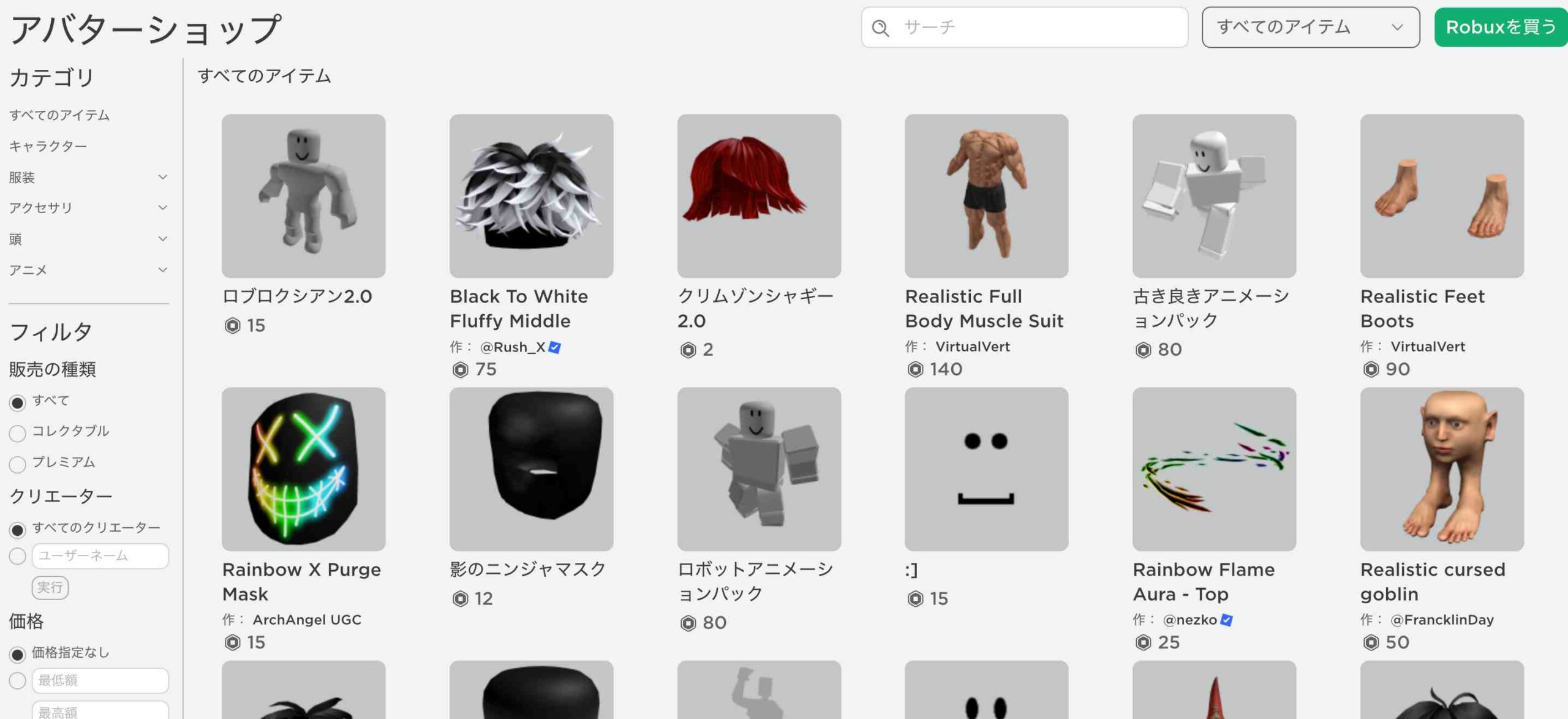Click the Rainbow Flame Aura item image
Screen dimensions: 1568x719
click(x=1213, y=469)
